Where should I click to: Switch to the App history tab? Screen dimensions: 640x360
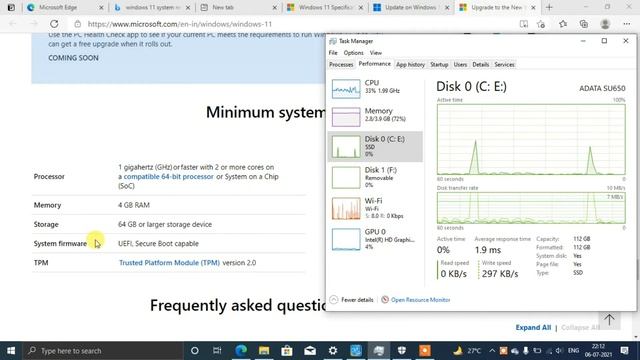[x=410, y=64]
